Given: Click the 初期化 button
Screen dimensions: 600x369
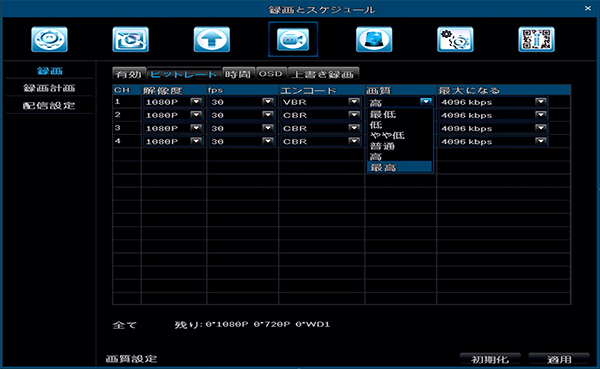Looking at the screenshot, I should point(490,359).
